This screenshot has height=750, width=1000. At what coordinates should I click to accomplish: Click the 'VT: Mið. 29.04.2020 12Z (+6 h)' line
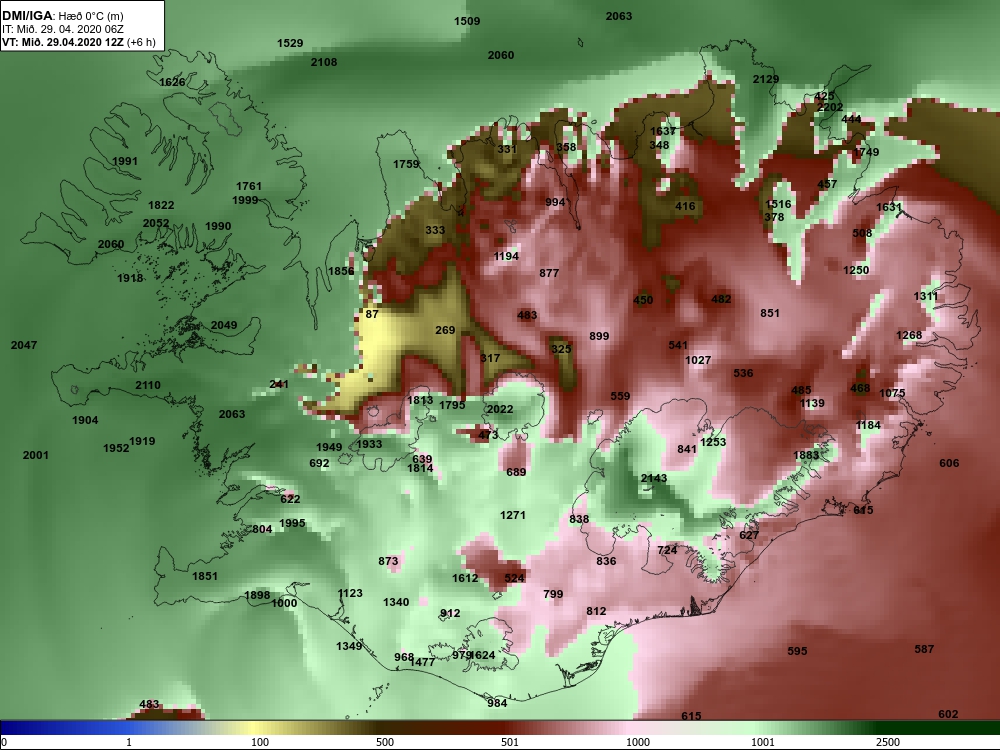tap(78, 43)
